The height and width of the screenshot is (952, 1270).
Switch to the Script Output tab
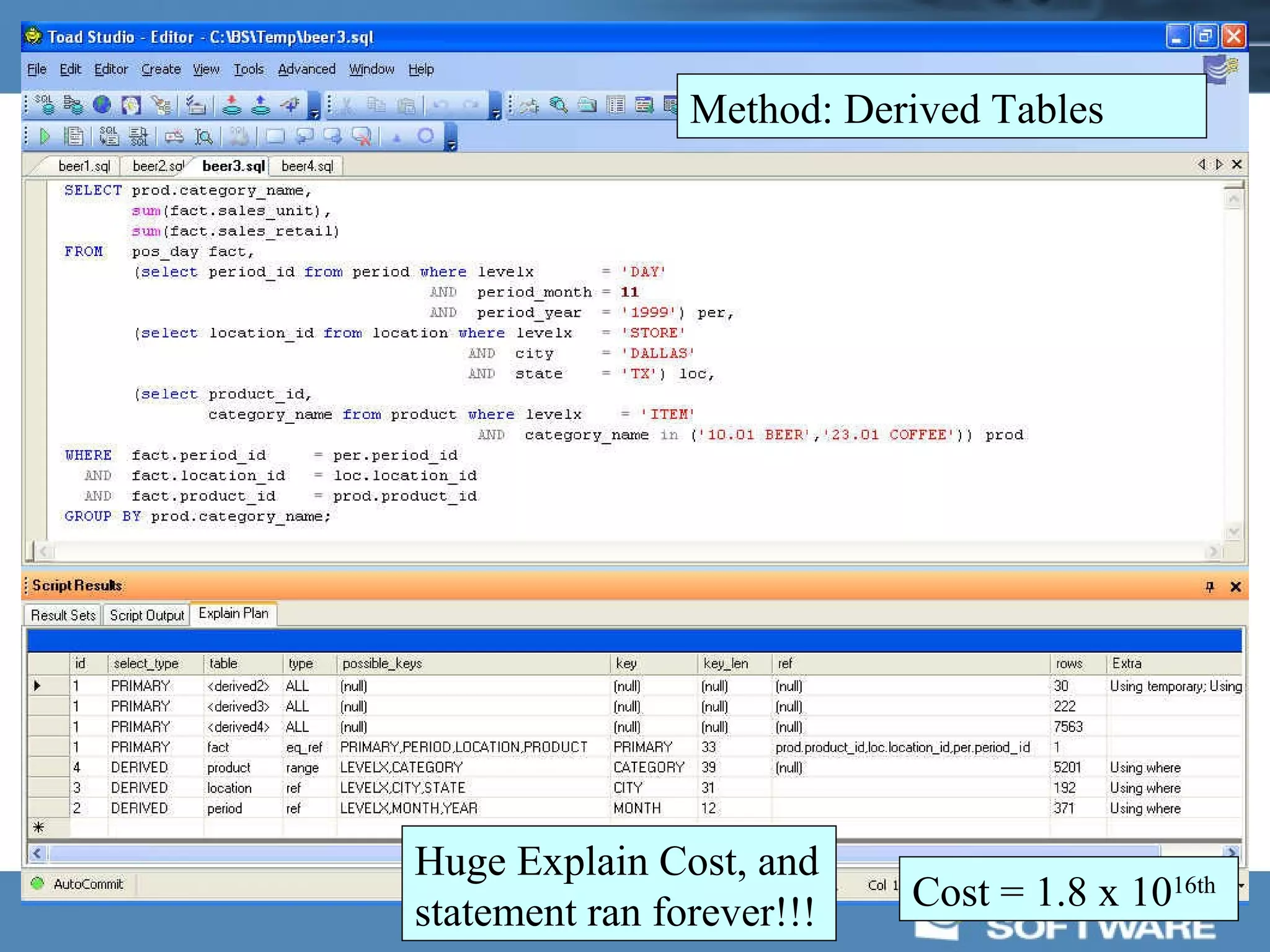click(147, 615)
